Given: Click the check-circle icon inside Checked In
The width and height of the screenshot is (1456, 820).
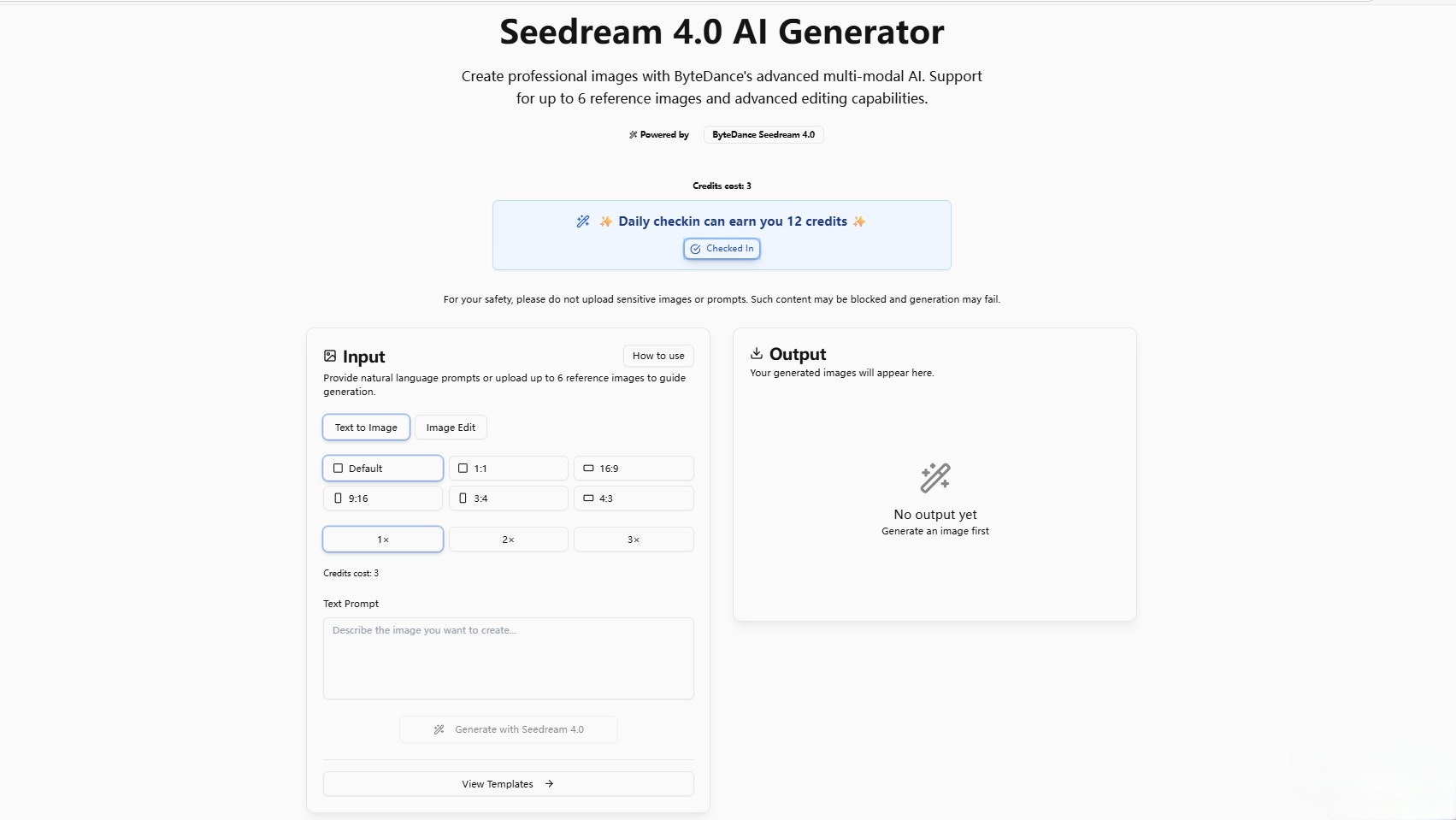Looking at the screenshot, I should [695, 249].
